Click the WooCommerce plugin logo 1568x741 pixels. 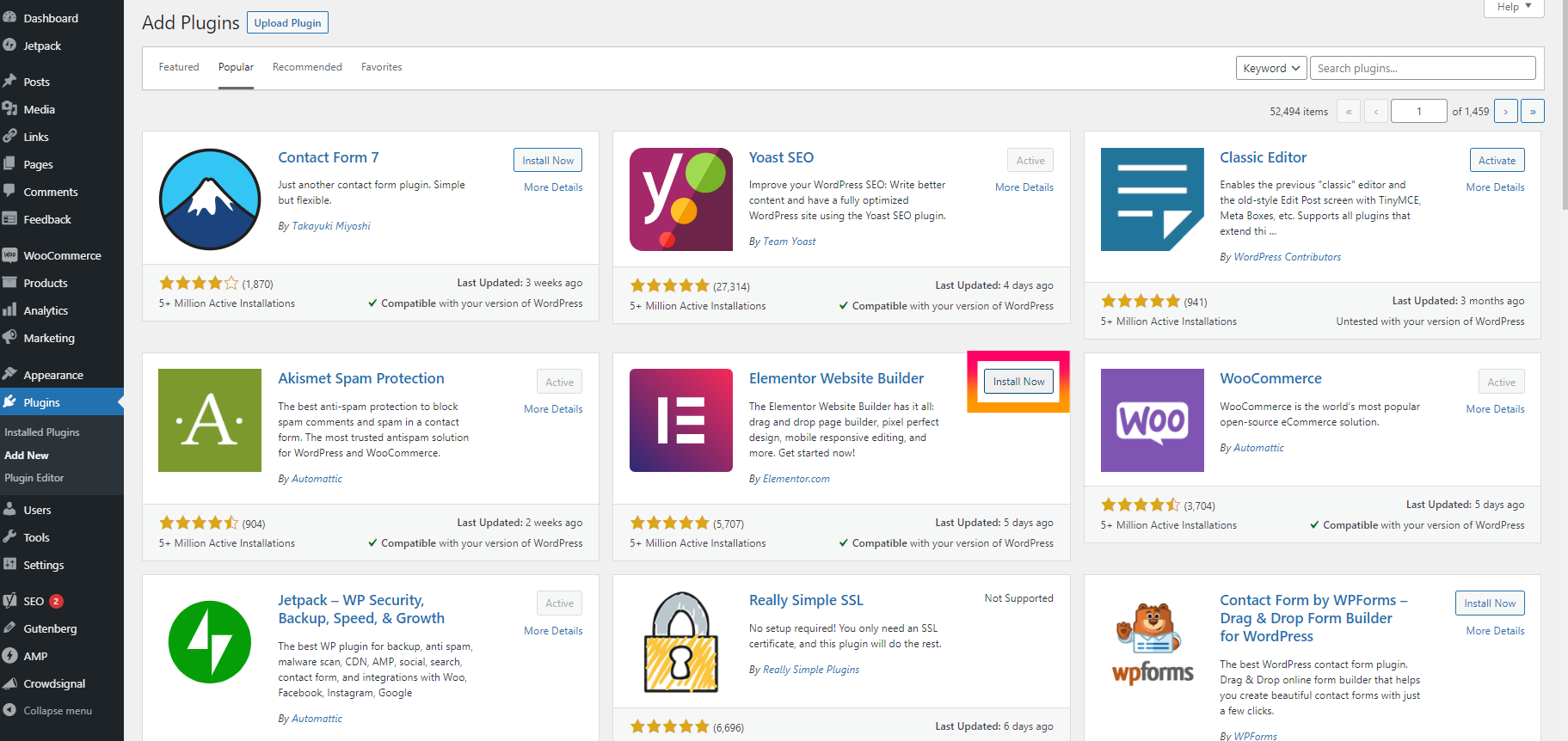[x=1153, y=420]
